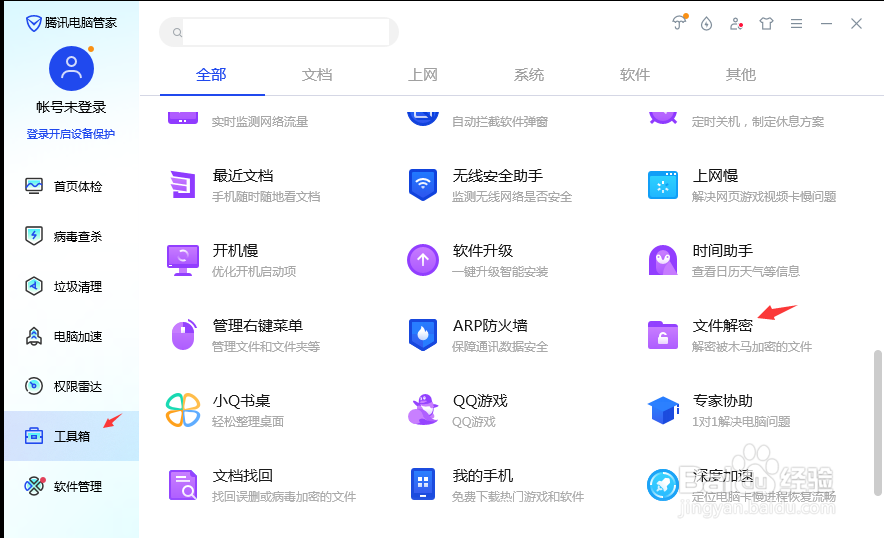Open the main menu hamburger icon
The width and height of the screenshot is (884, 538).
796,24
